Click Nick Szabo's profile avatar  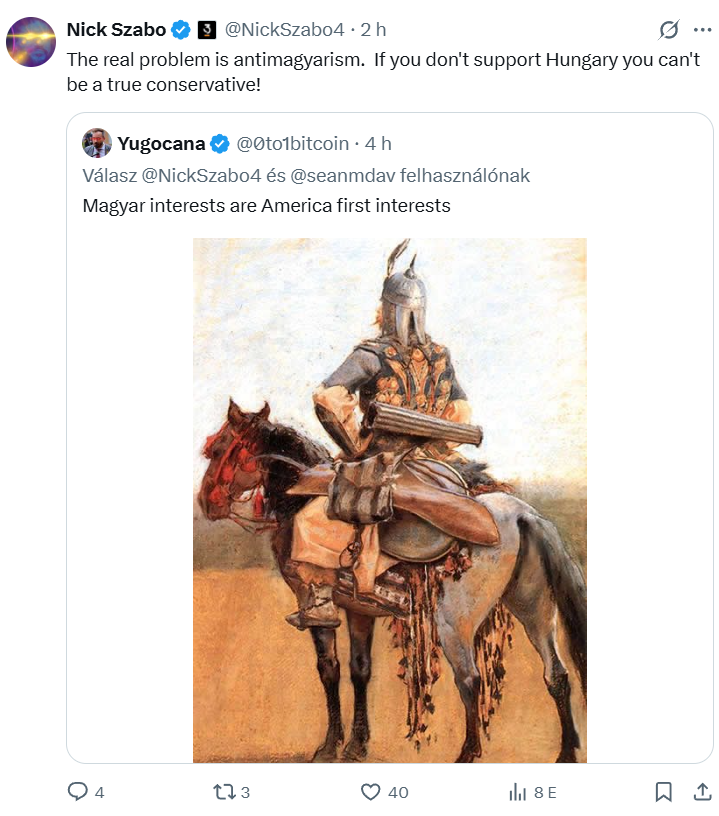coord(31,42)
